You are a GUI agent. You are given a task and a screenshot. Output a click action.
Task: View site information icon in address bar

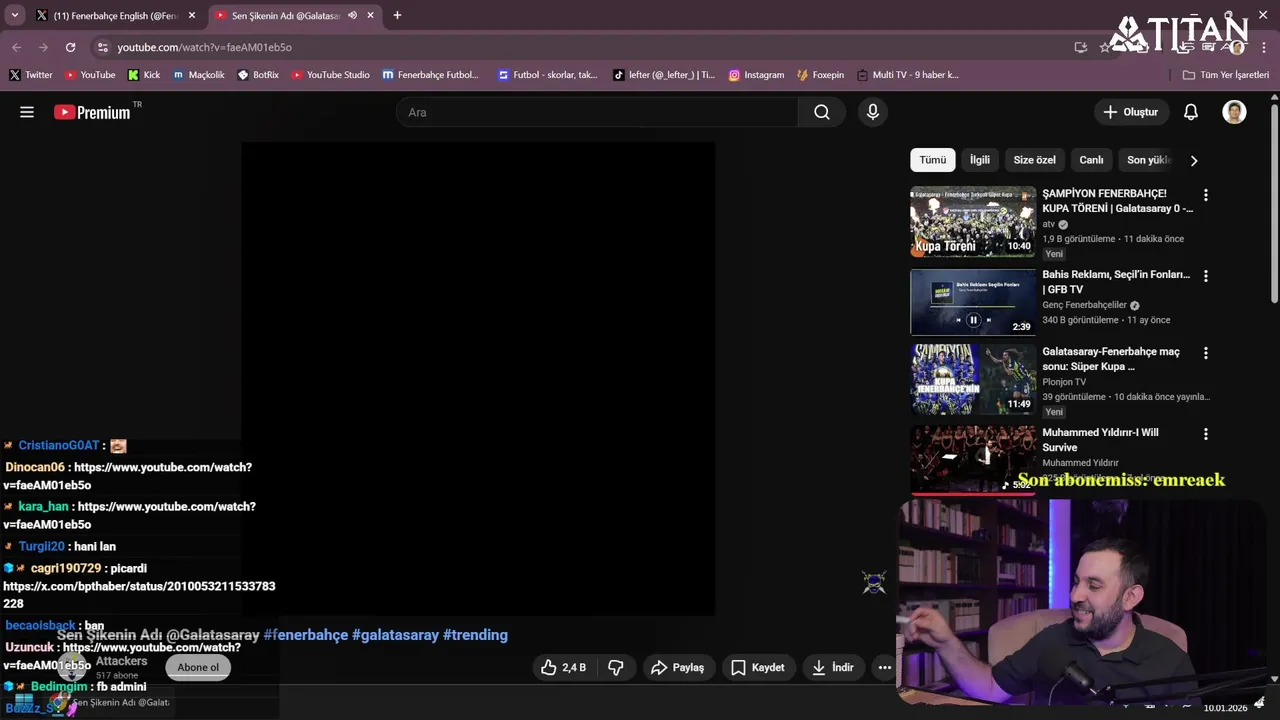pyautogui.click(x=102, y=47)
